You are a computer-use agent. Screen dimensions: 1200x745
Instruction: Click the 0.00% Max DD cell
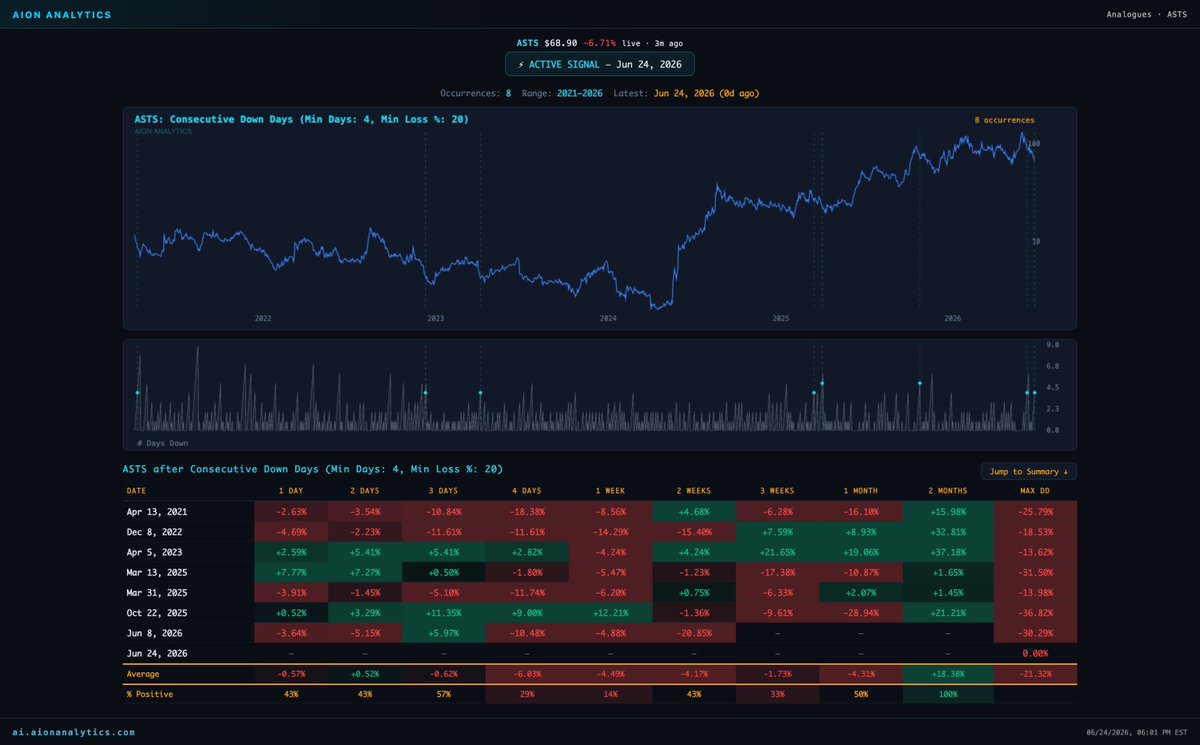[x=1035, y=653]
